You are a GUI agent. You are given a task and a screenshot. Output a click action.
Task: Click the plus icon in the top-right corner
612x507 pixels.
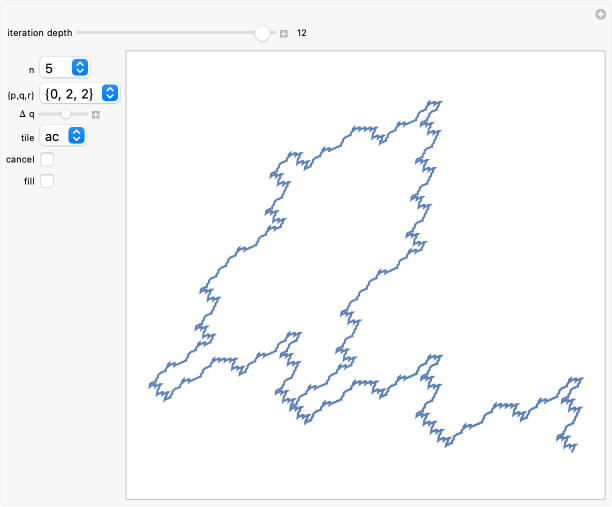pyautogui.click(x=599, y=13)
